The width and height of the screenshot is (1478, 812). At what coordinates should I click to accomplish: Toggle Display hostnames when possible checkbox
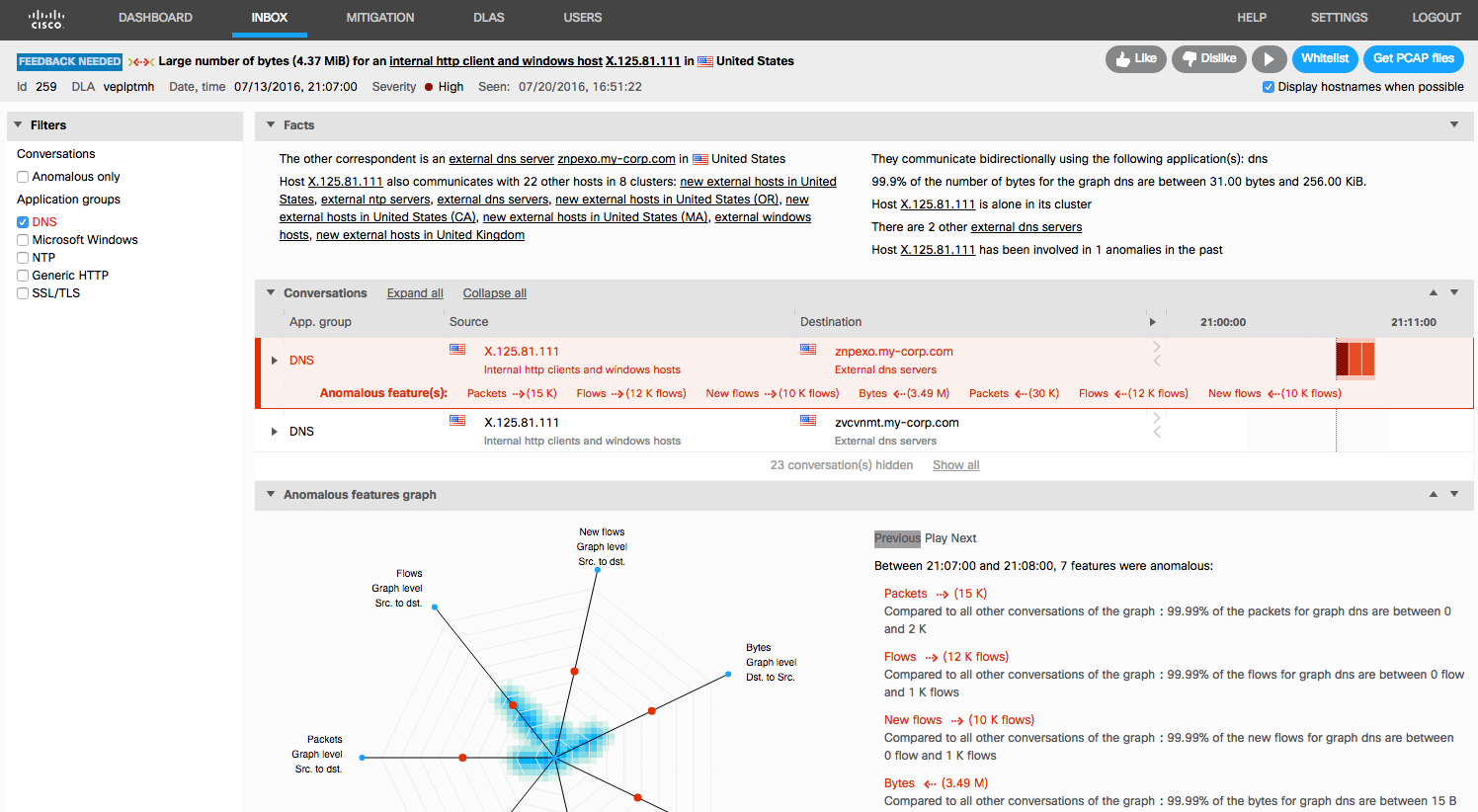(x=1269, y=87)
